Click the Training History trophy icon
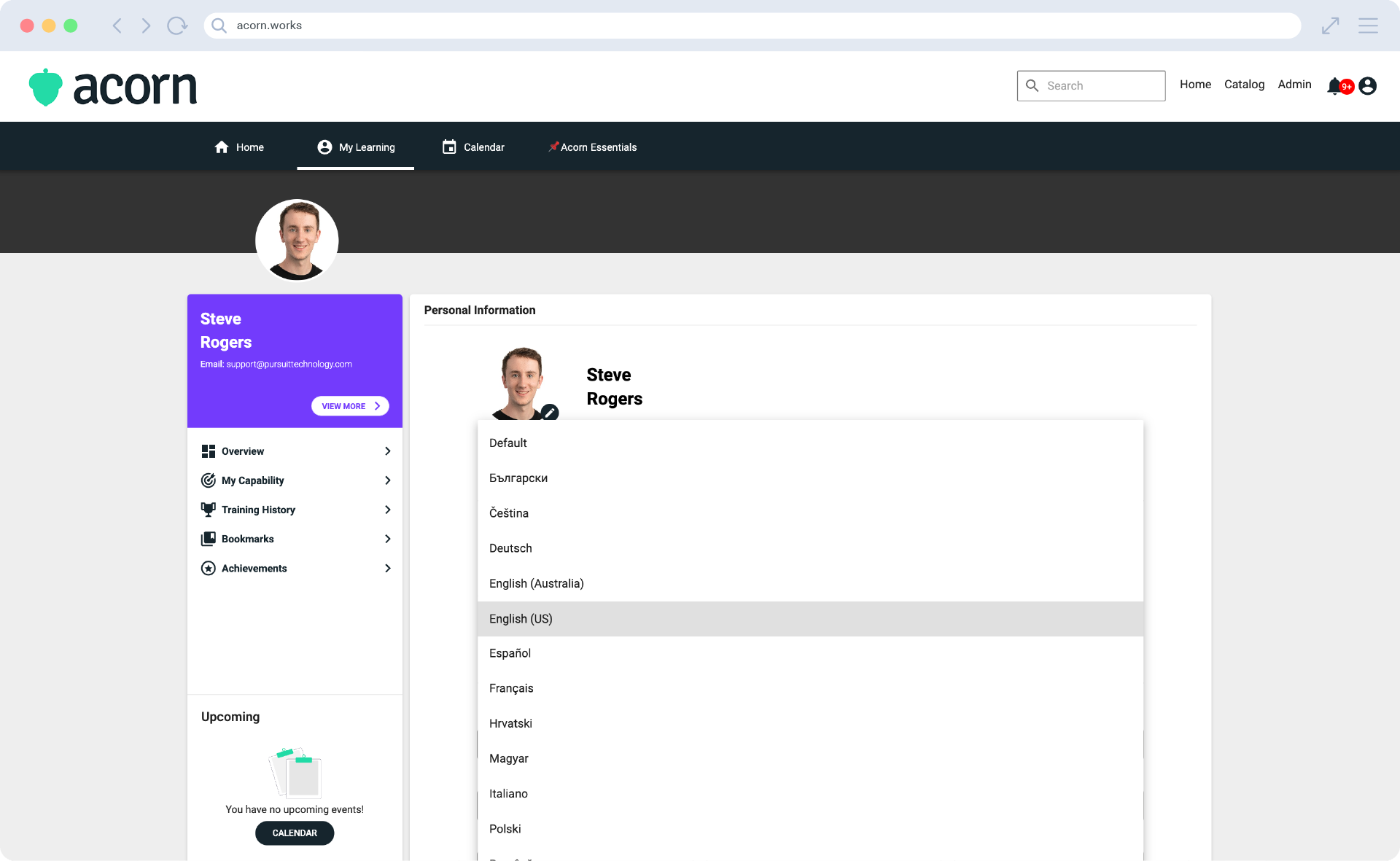The width and height of the screenshot is (1400, 861). [209, 510]
